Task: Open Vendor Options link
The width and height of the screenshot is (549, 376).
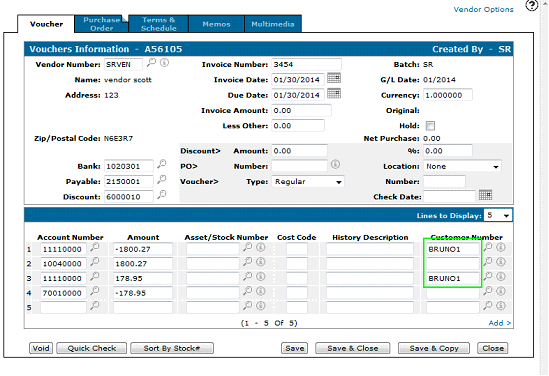Action: point(483,9)
